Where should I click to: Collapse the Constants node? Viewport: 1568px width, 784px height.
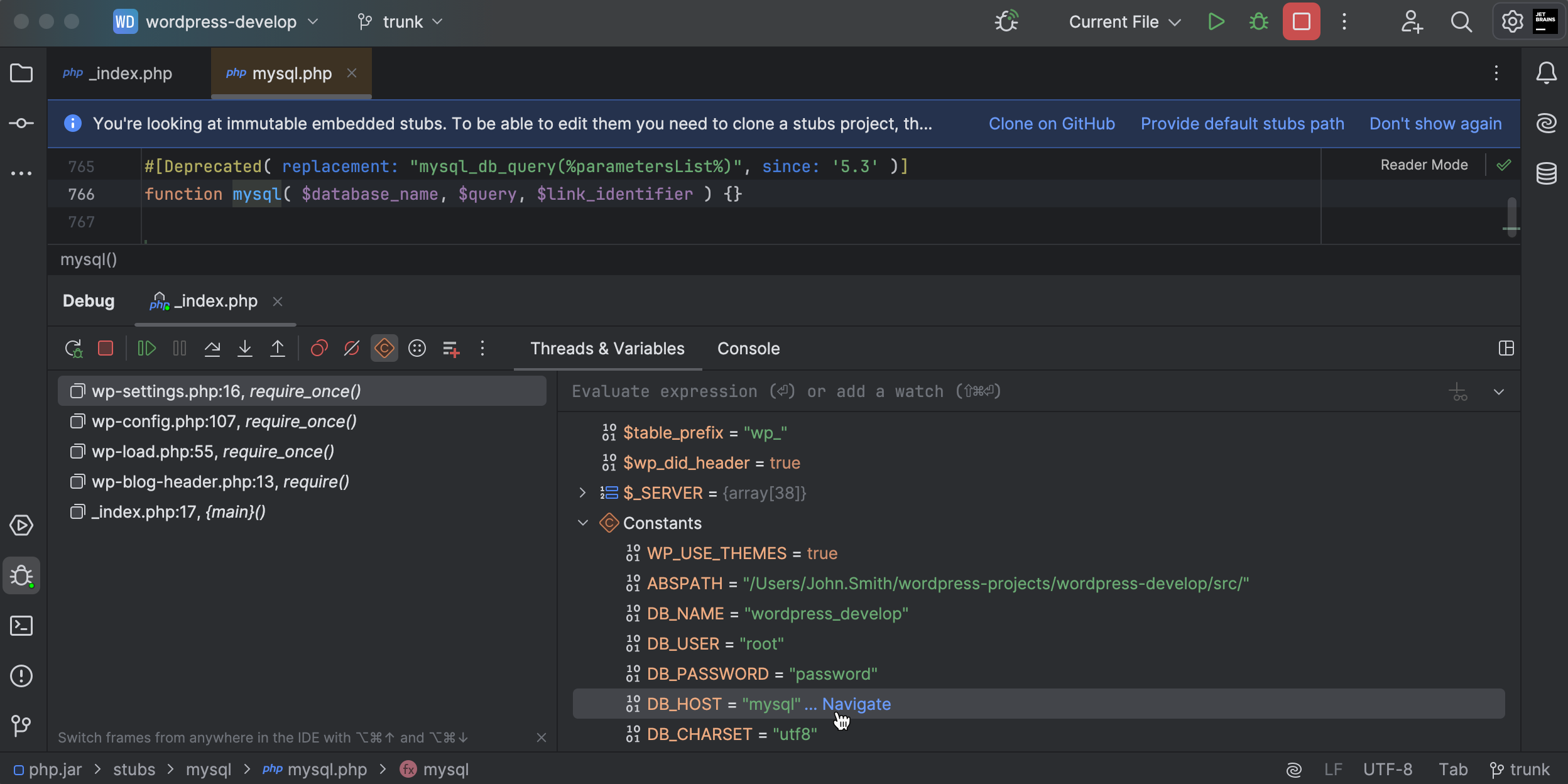[x=582, y=523]
